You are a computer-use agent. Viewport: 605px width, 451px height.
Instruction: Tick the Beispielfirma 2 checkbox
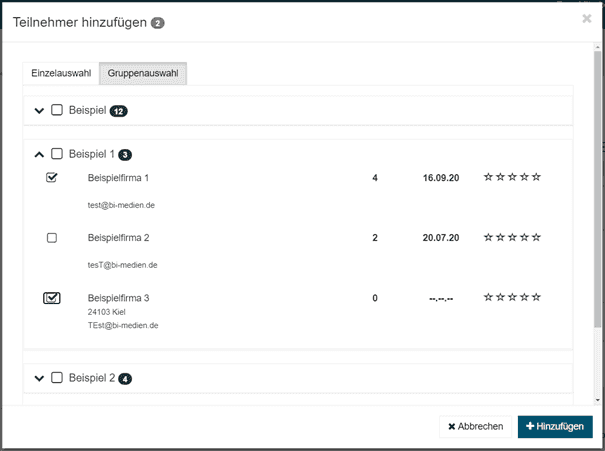(52, 238)
